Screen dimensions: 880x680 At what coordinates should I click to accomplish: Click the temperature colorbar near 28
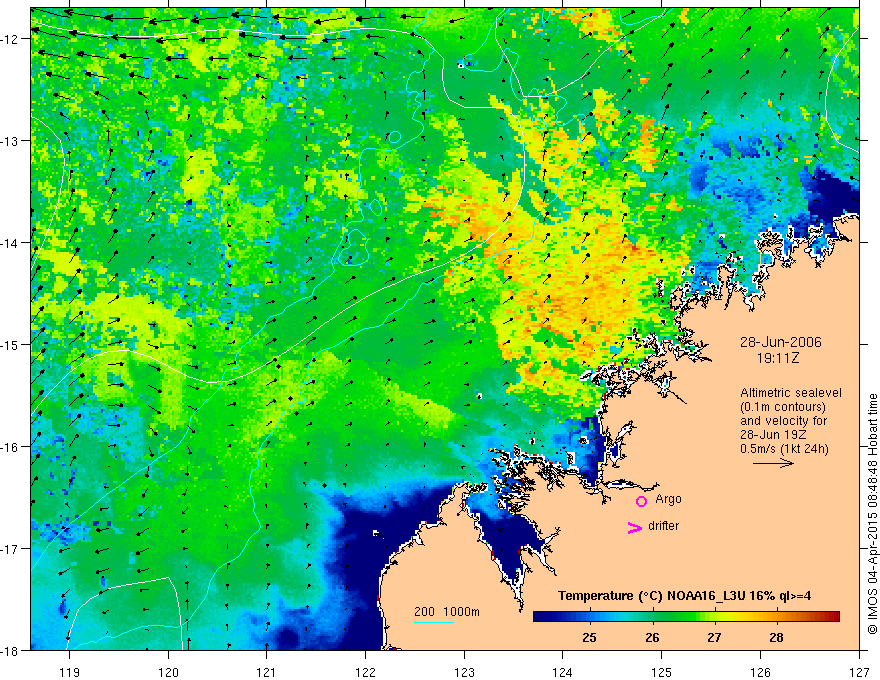click(x=776, y=617)
